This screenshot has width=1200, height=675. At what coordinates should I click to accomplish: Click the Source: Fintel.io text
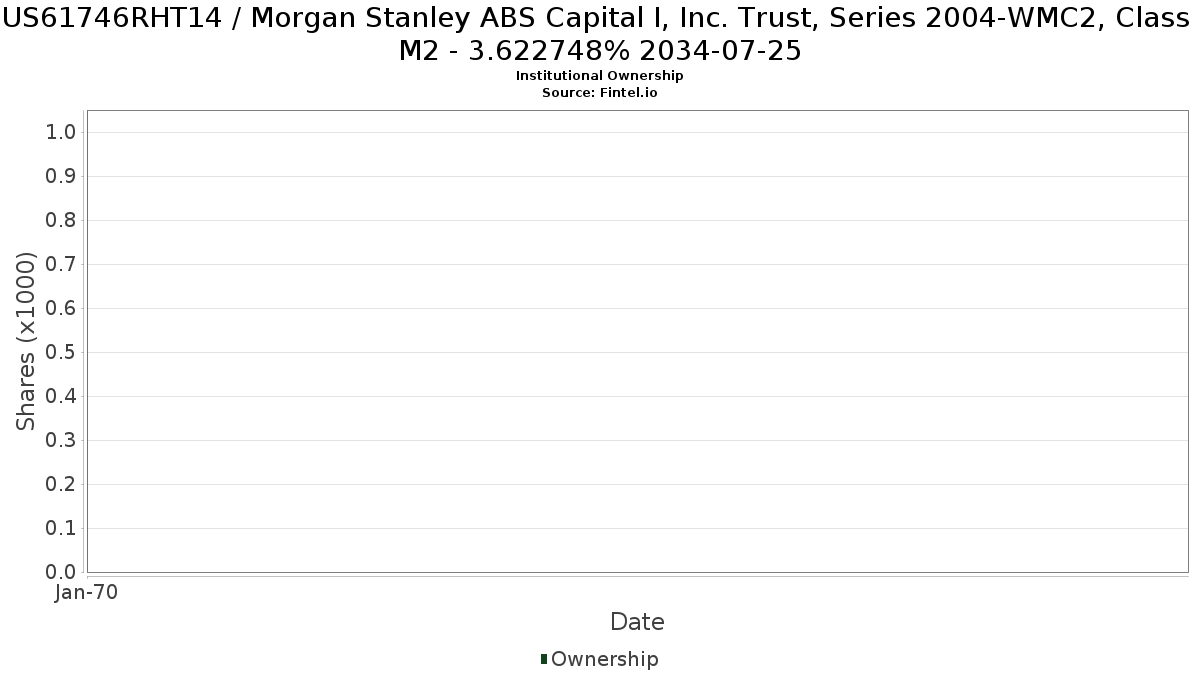point(600,92)
